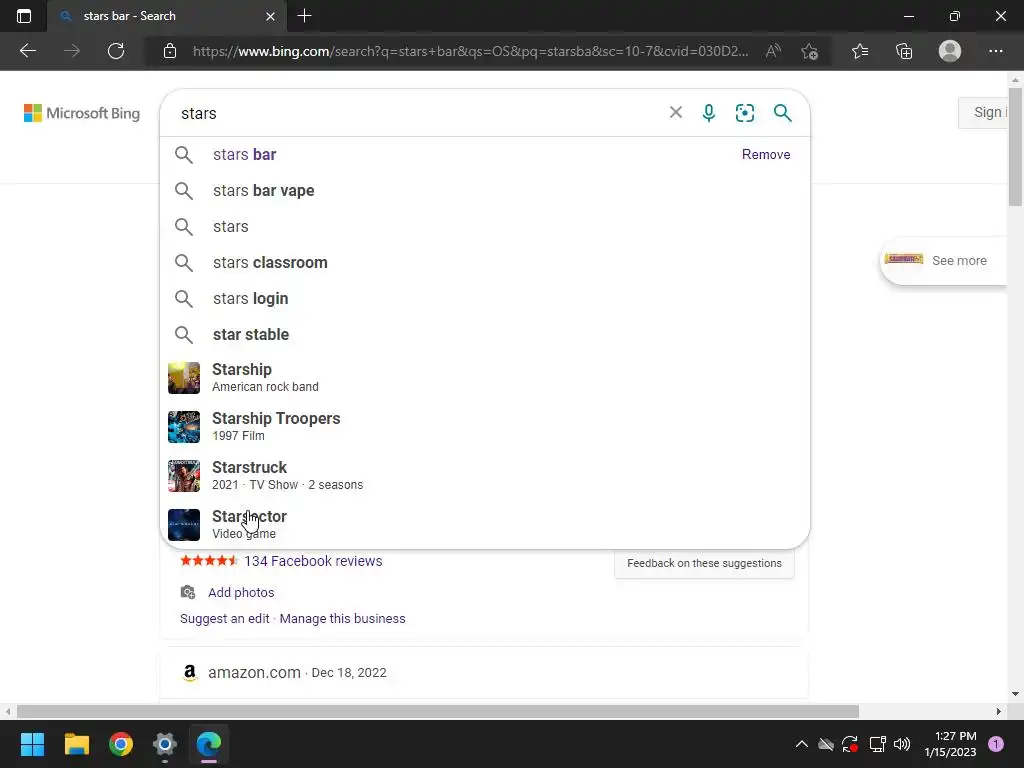
Task: Open 134 Facebook reviews link
Action: [313, 561]
